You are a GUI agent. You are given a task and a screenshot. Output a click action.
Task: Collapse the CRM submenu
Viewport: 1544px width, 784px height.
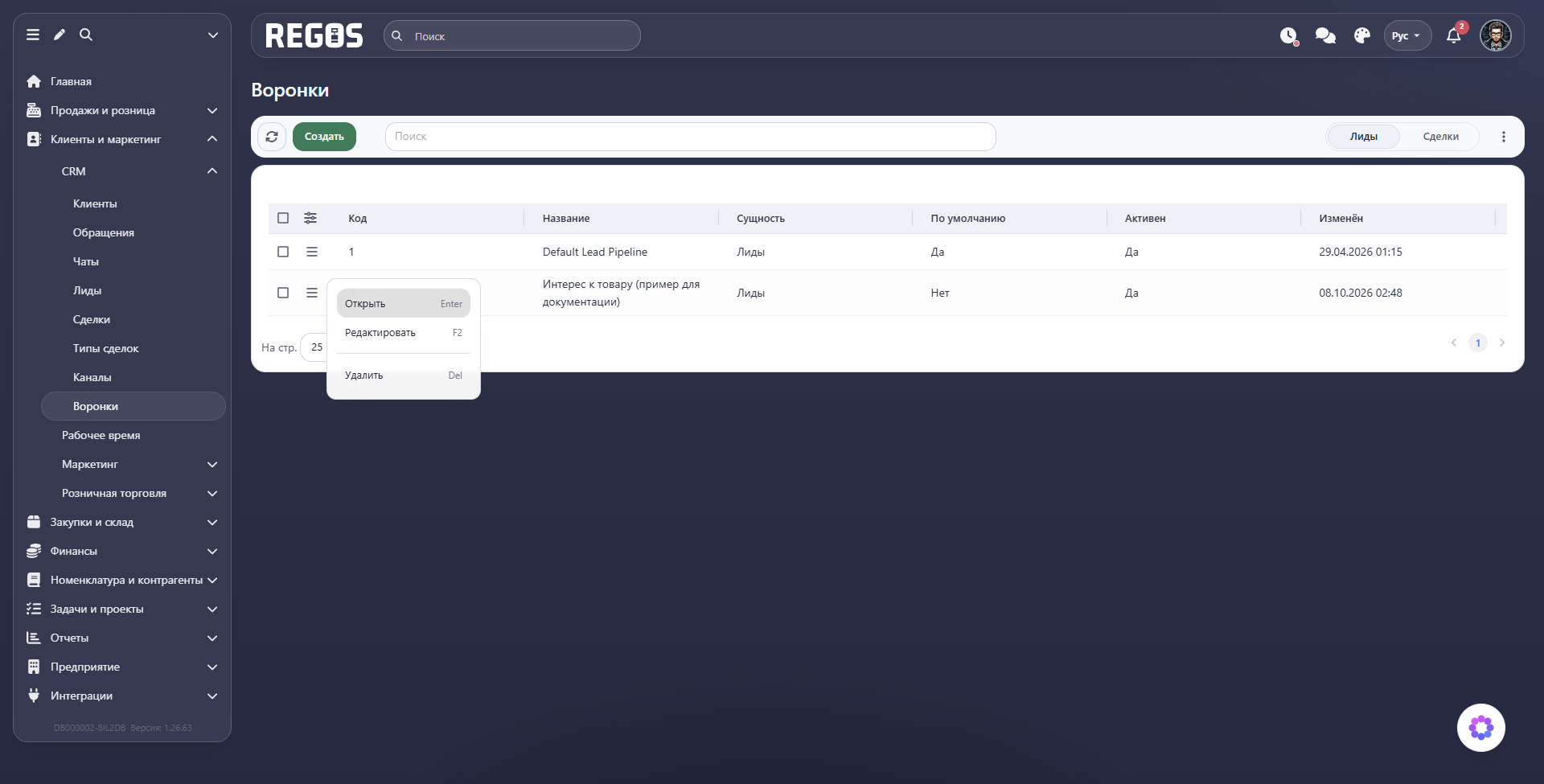click(x=212, y=171)
